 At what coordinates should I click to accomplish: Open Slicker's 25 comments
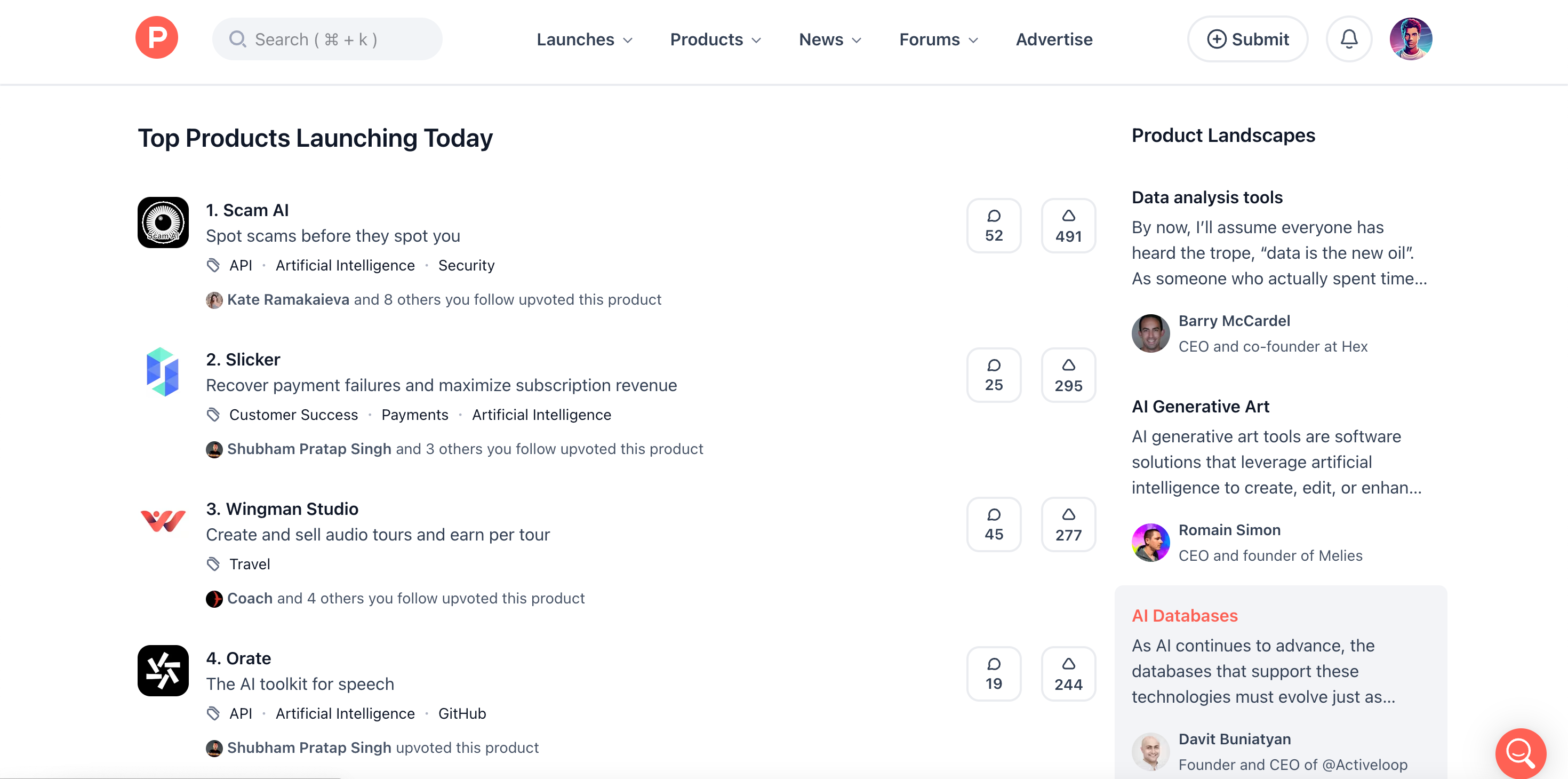point(994,375)
